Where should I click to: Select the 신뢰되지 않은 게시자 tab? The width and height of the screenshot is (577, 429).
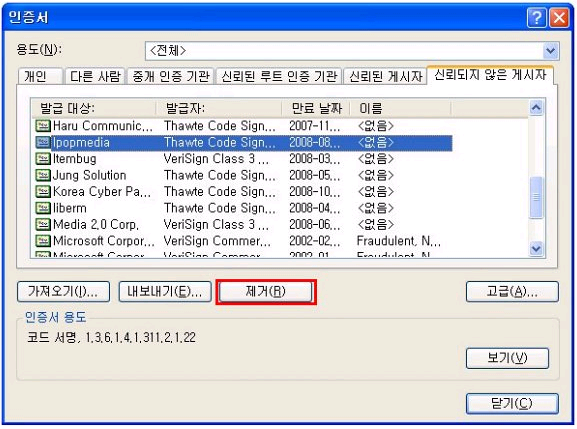[490, 75]
